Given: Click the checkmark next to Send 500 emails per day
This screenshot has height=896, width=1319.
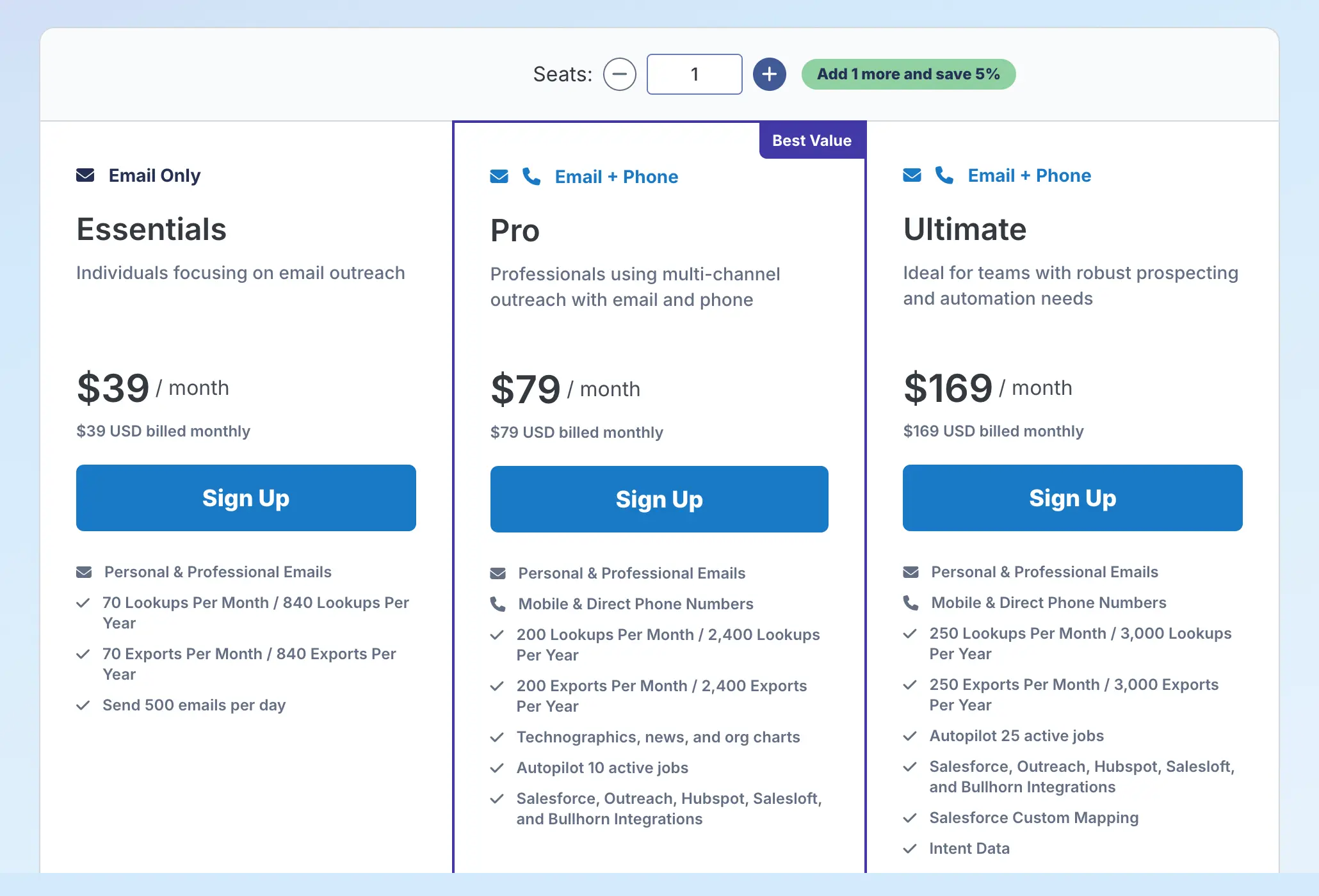Looking at the screenshot, I should click(83, 705).
